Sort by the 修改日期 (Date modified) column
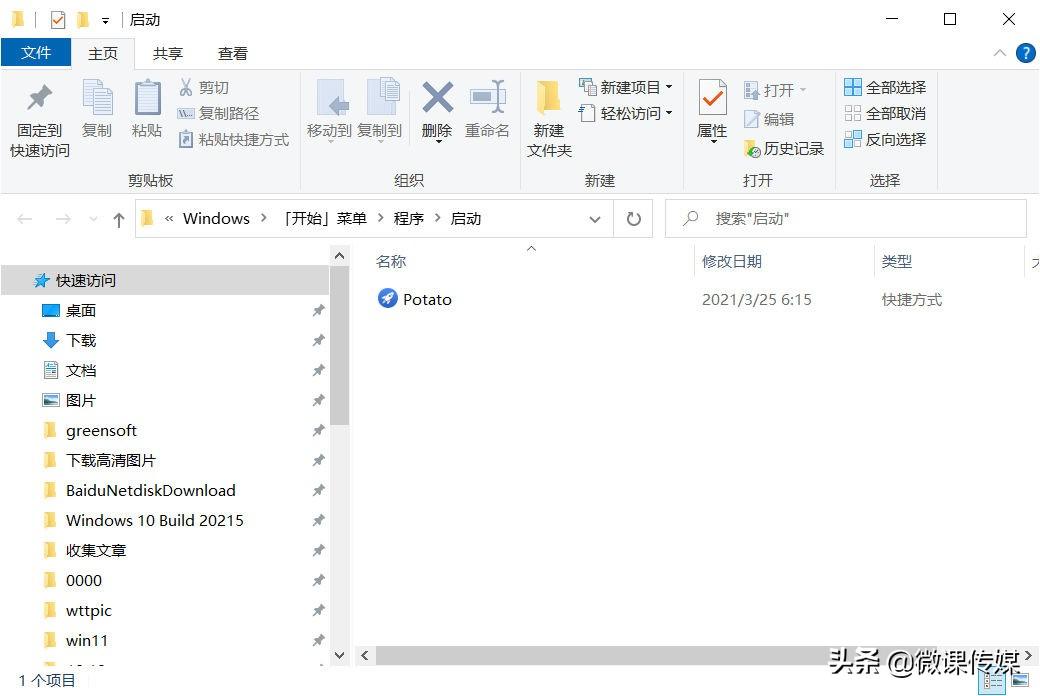 732,261
